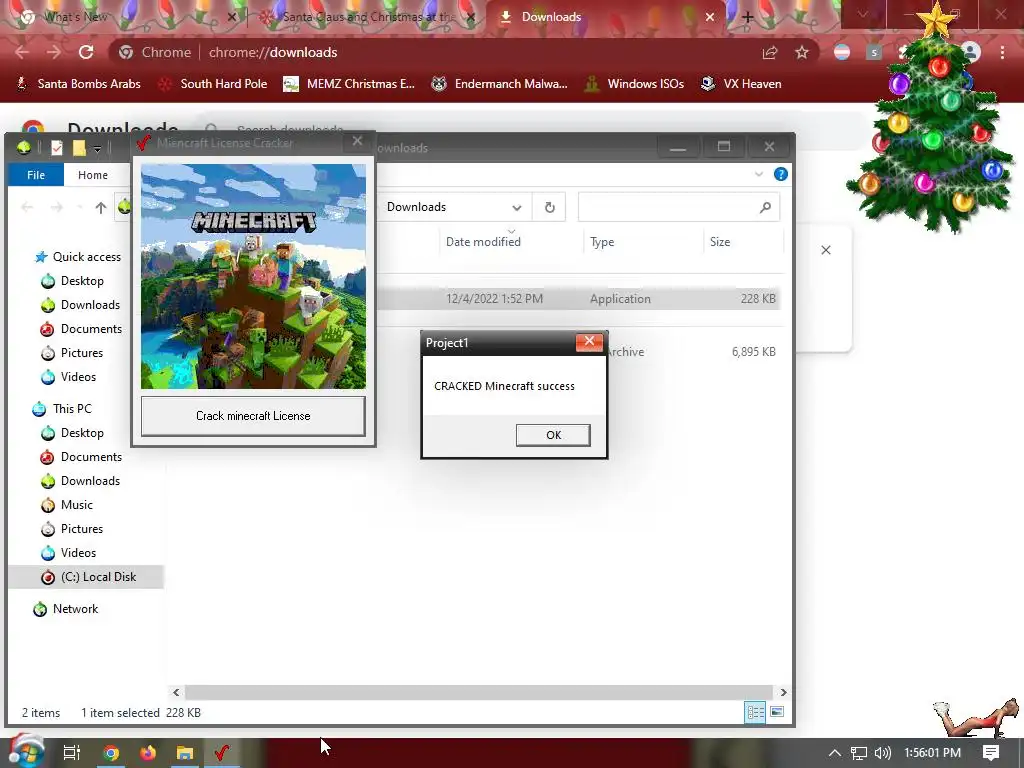This screenshot has width=1024, height=768.
Task: Open the Home ribbon tab in Explorer
Action: 93,175
